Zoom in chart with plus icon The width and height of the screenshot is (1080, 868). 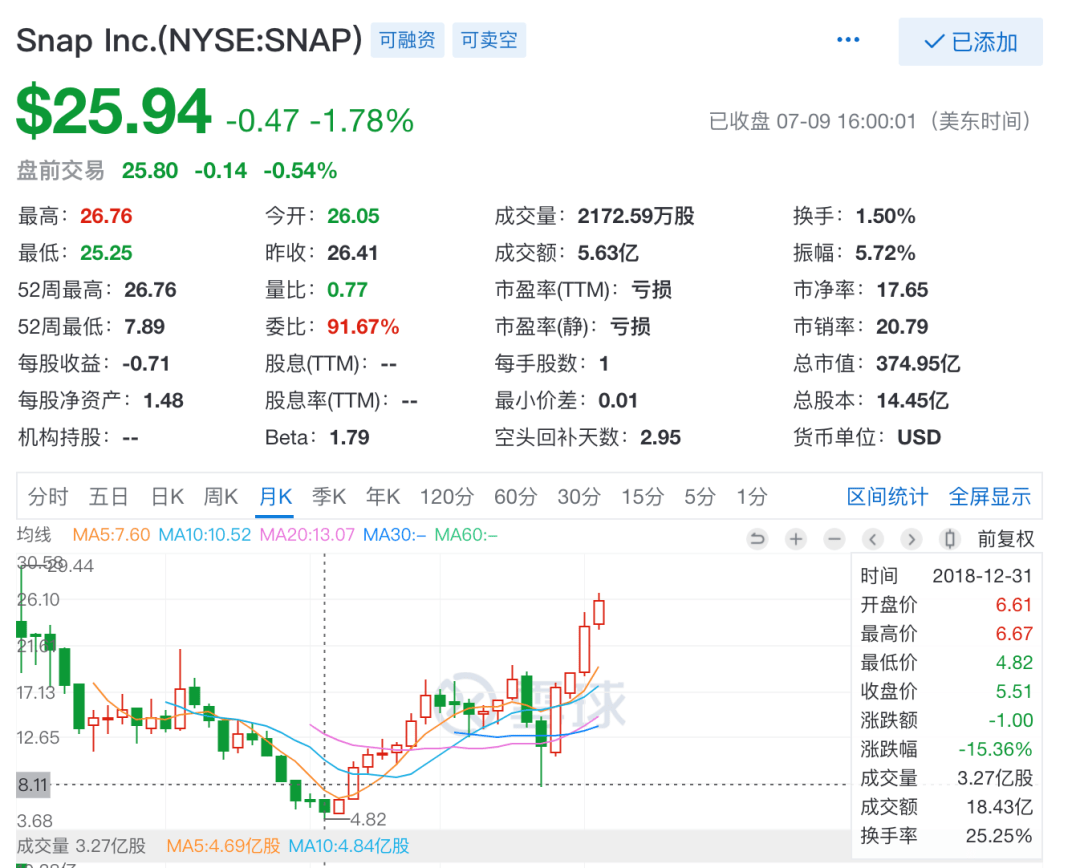796,539
